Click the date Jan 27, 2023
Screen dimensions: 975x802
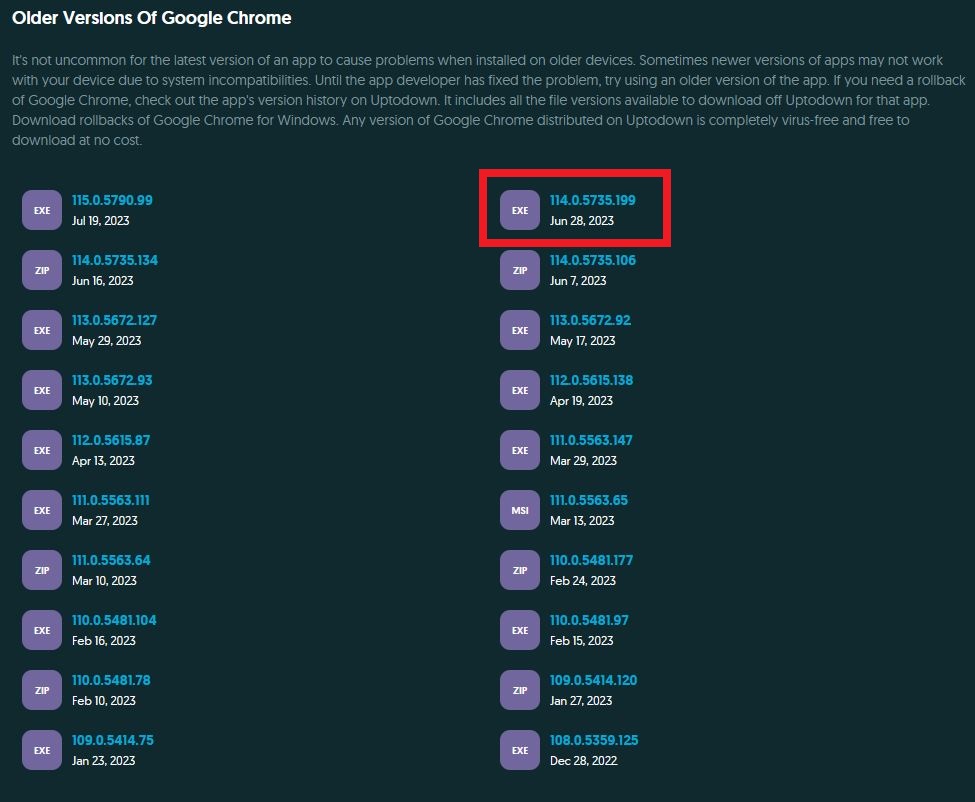coord(581,701)
